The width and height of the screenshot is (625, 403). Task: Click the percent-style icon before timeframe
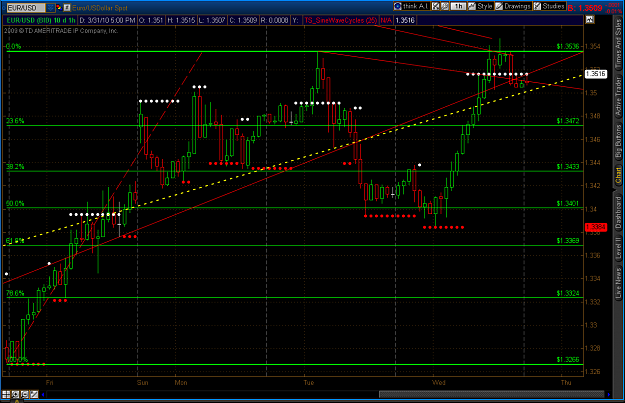[x=445, y=6]
